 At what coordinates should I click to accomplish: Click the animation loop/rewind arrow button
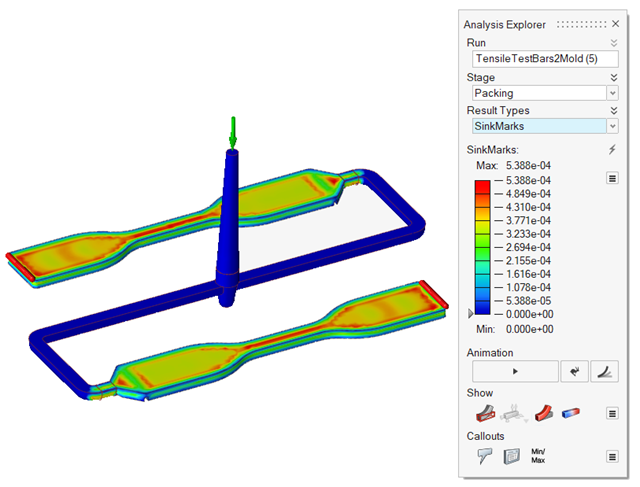pyautogui.click(x=574, y=371)
